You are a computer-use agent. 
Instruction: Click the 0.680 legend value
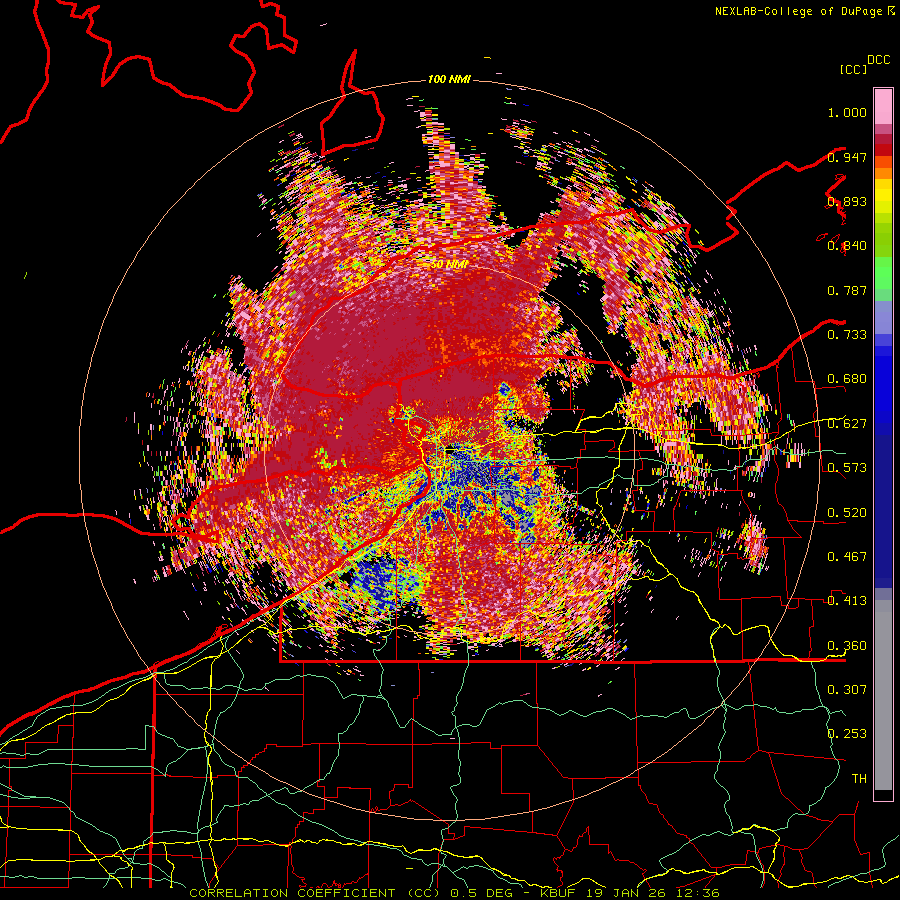(847, 379)
